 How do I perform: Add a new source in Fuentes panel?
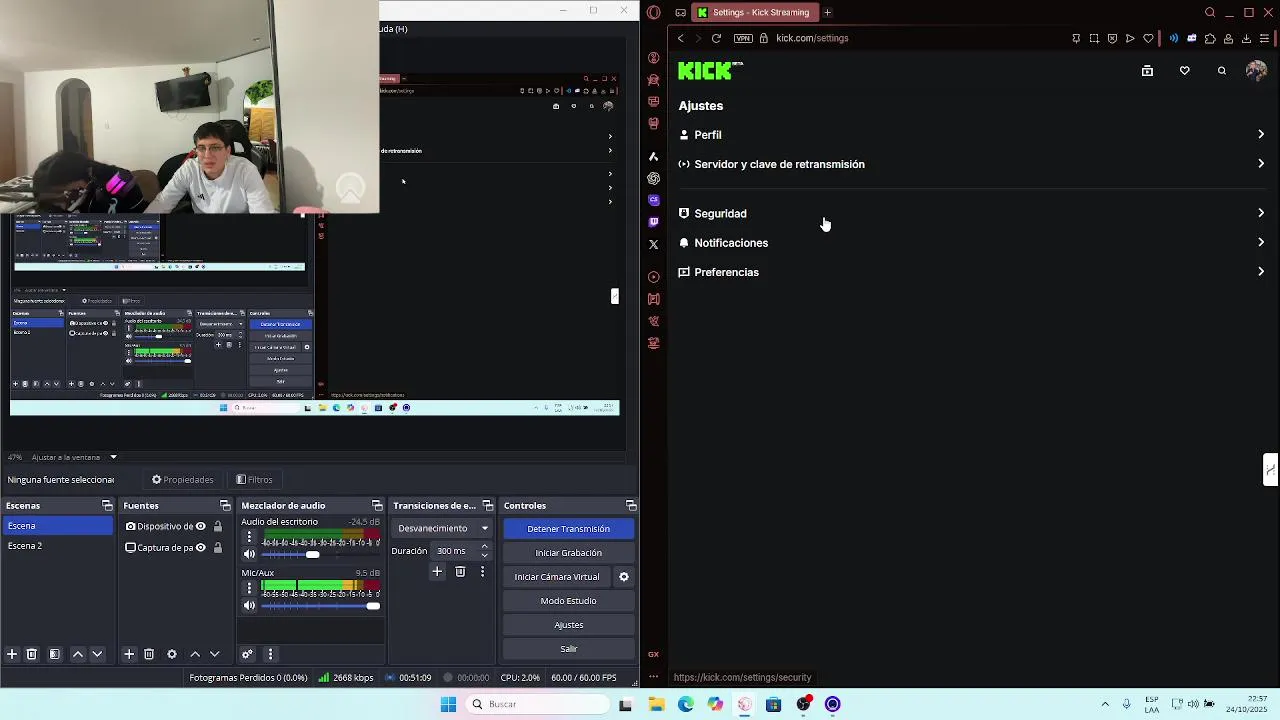point(129,654)
